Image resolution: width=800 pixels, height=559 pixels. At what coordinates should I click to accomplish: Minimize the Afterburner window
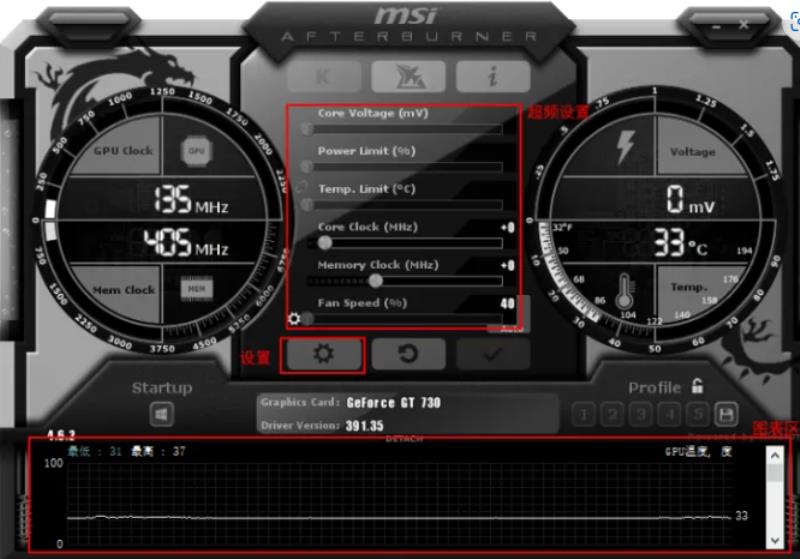coord(717,26)
